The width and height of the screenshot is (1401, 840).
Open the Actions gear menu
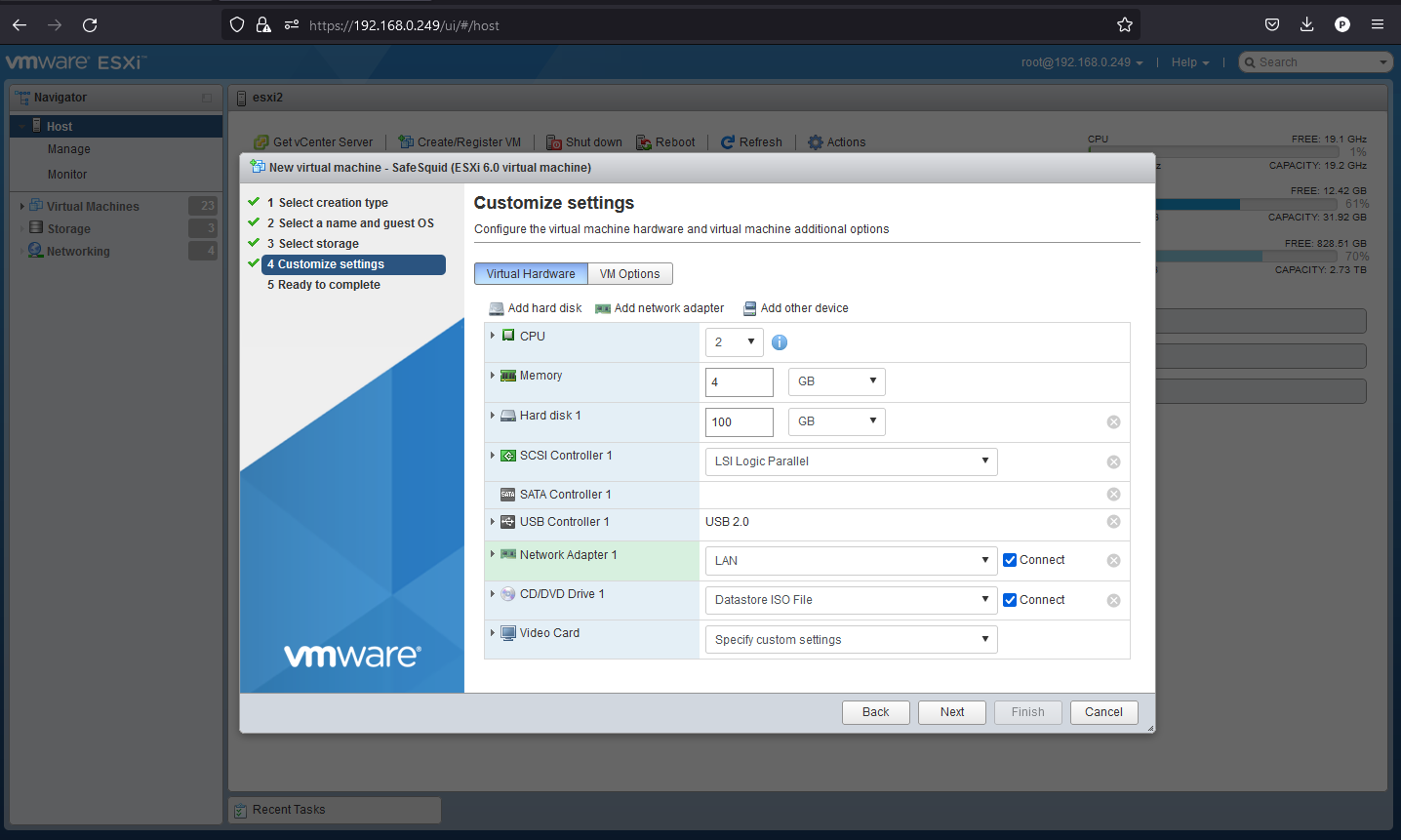pyautogui.click(x=816, y=141)
